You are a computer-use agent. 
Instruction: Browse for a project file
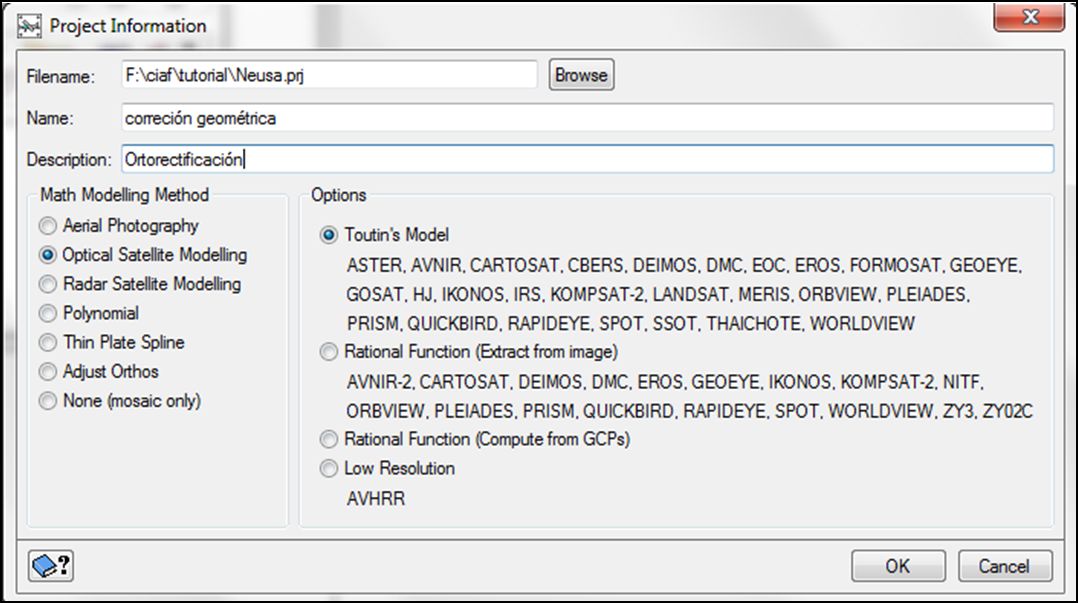click(581, 75)
